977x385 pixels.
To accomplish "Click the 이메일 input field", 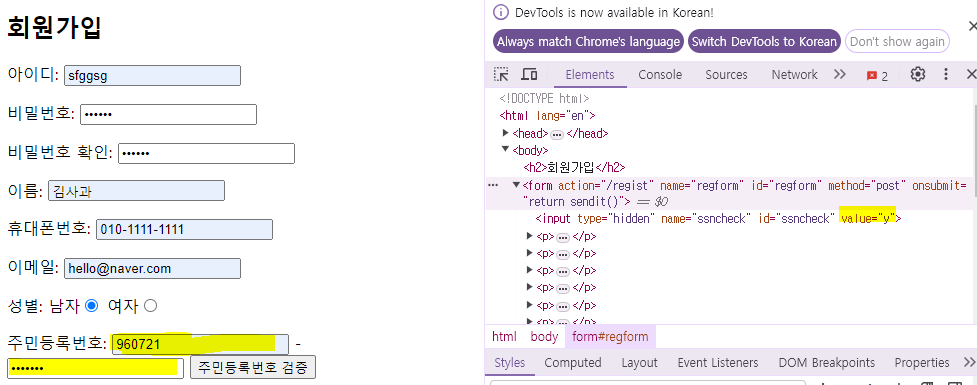I will tap(152, 269).
